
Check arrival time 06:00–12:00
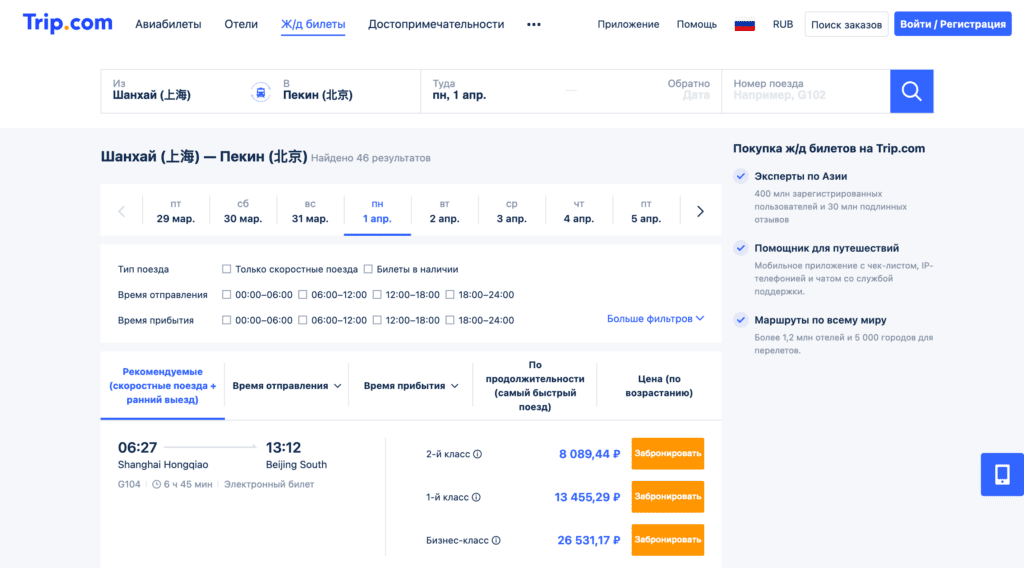(302, 320)
